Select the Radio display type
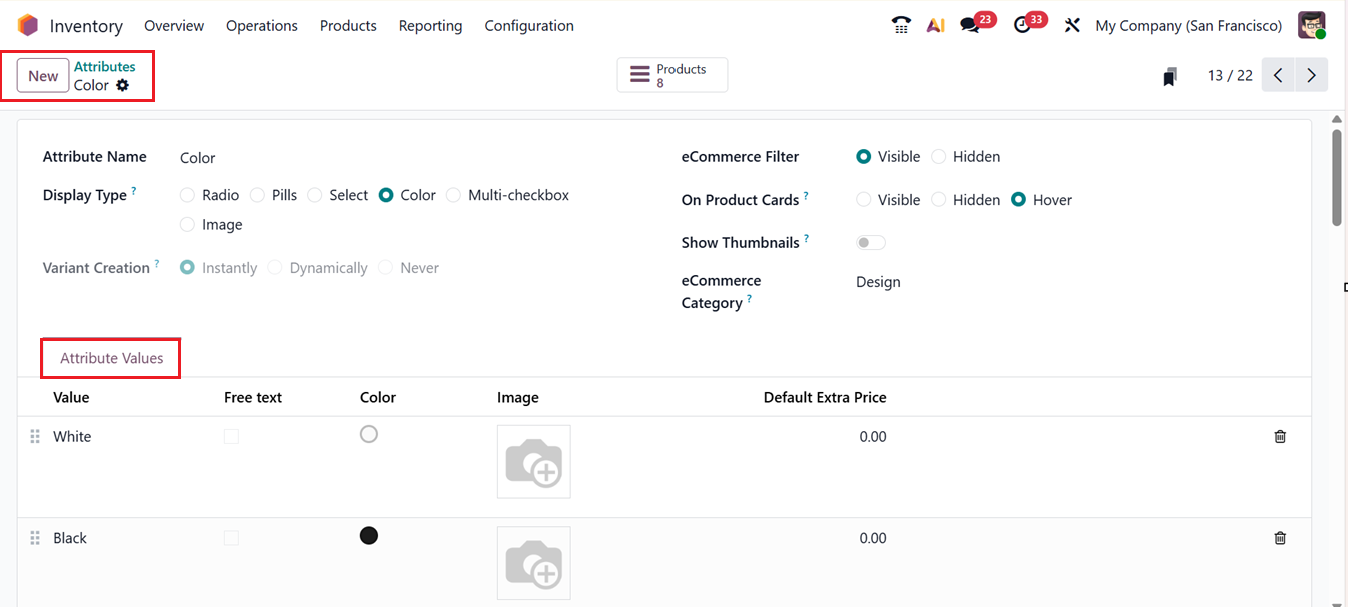Viewport: 1348px width, 607px height. click(187, 195)
